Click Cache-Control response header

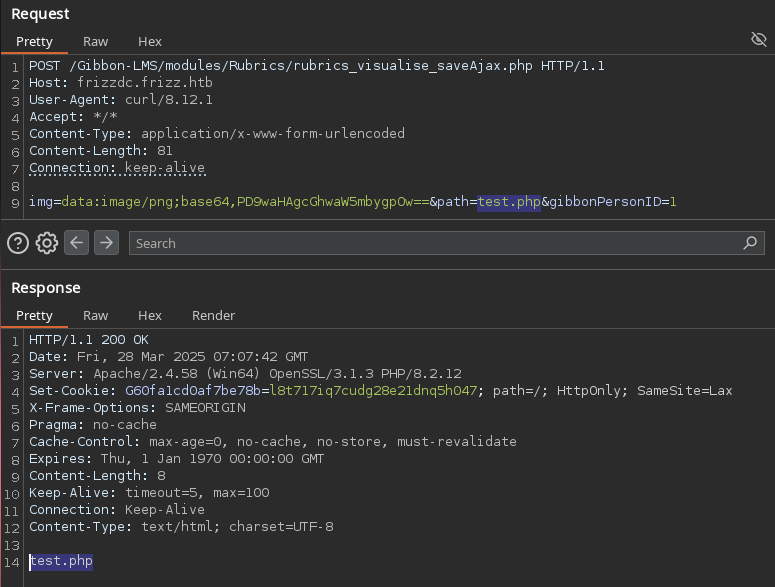tap(273, 441)
